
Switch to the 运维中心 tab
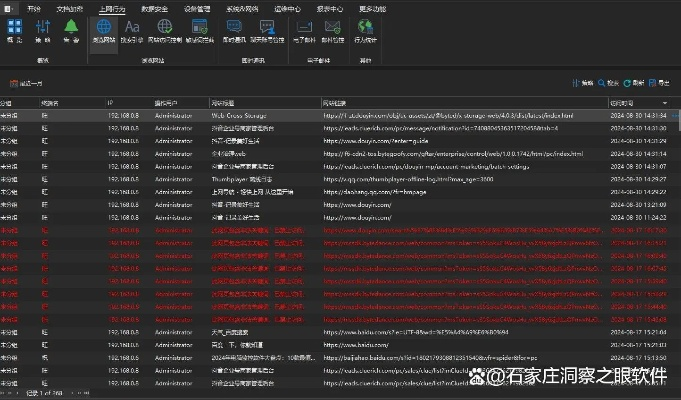pyautogui.click(x=288, y=9)
